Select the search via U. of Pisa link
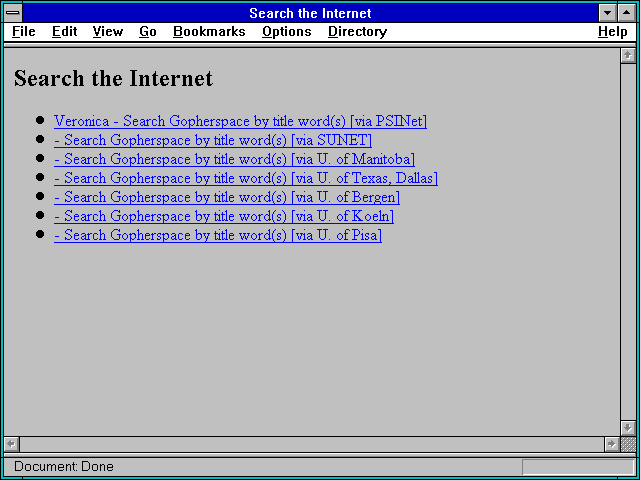 (218, 235)
